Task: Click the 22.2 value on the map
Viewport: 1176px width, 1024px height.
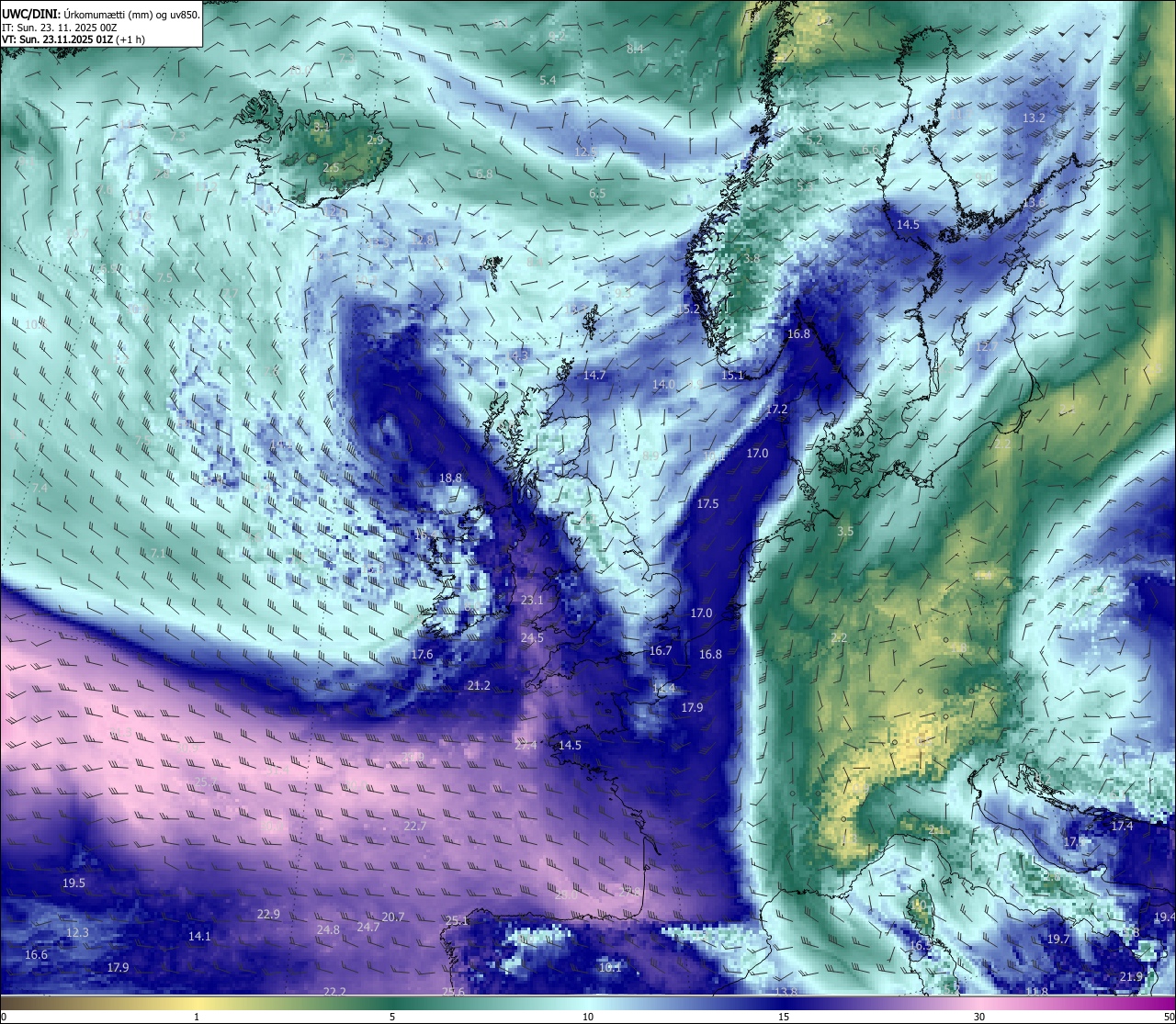Action: (334, 992)
